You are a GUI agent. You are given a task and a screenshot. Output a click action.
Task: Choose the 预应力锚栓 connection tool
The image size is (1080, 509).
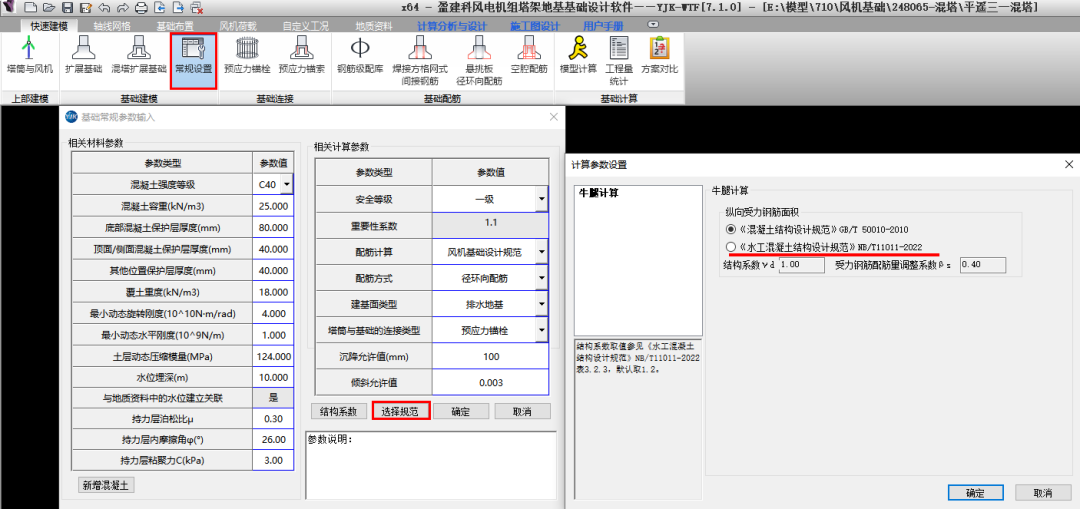click(x=247, y=56)
